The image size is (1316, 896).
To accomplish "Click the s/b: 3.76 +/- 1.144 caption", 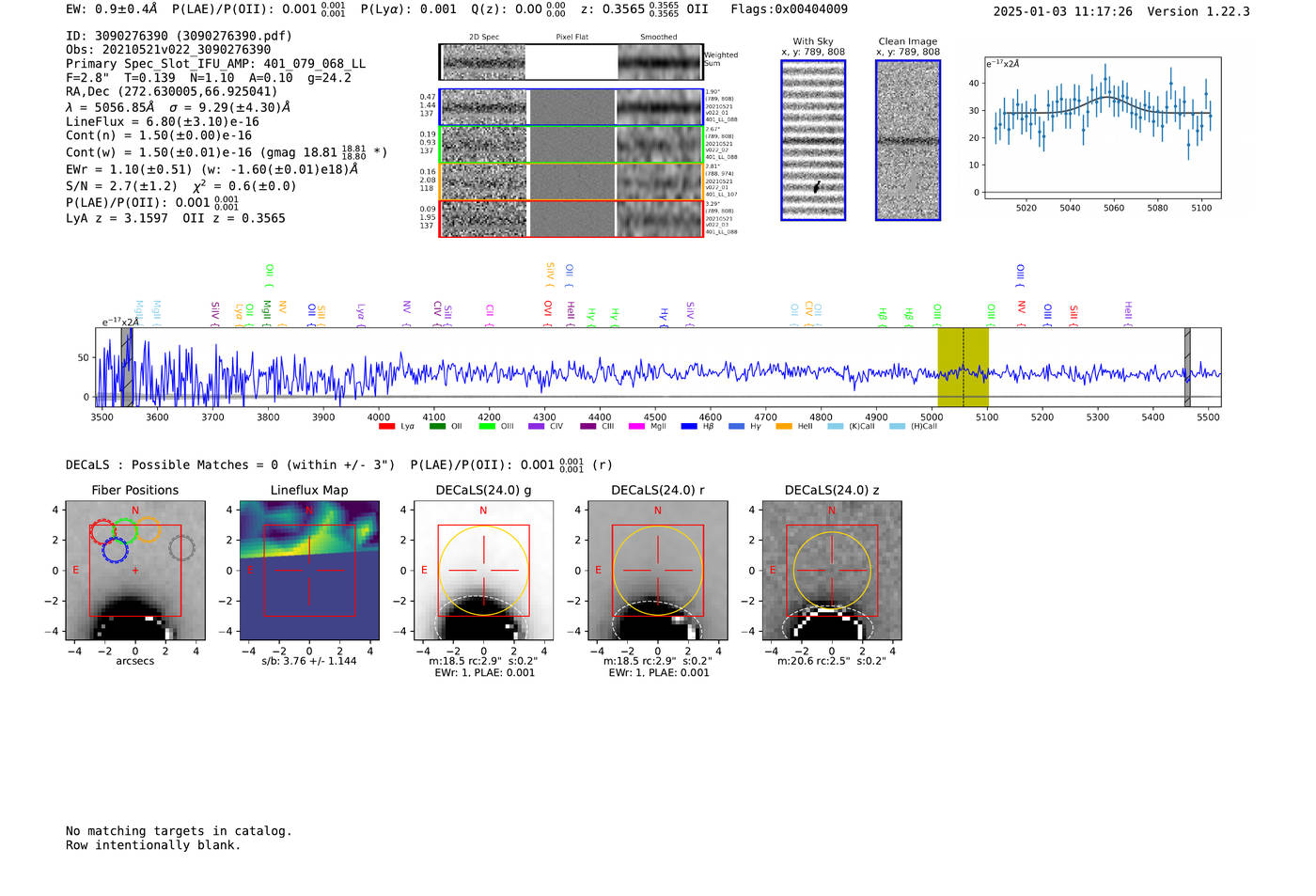I will pyautogui.click(x=309, y=661).
